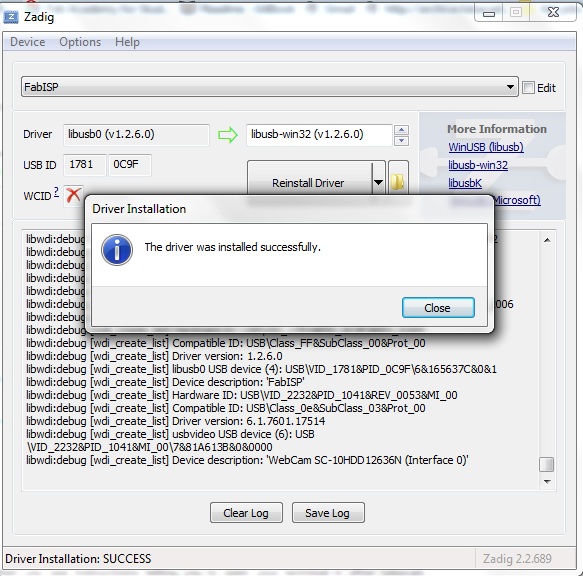Close the Driver Installation dialog
The width and height of the screenshot is (583, 576).
[438, 308]
